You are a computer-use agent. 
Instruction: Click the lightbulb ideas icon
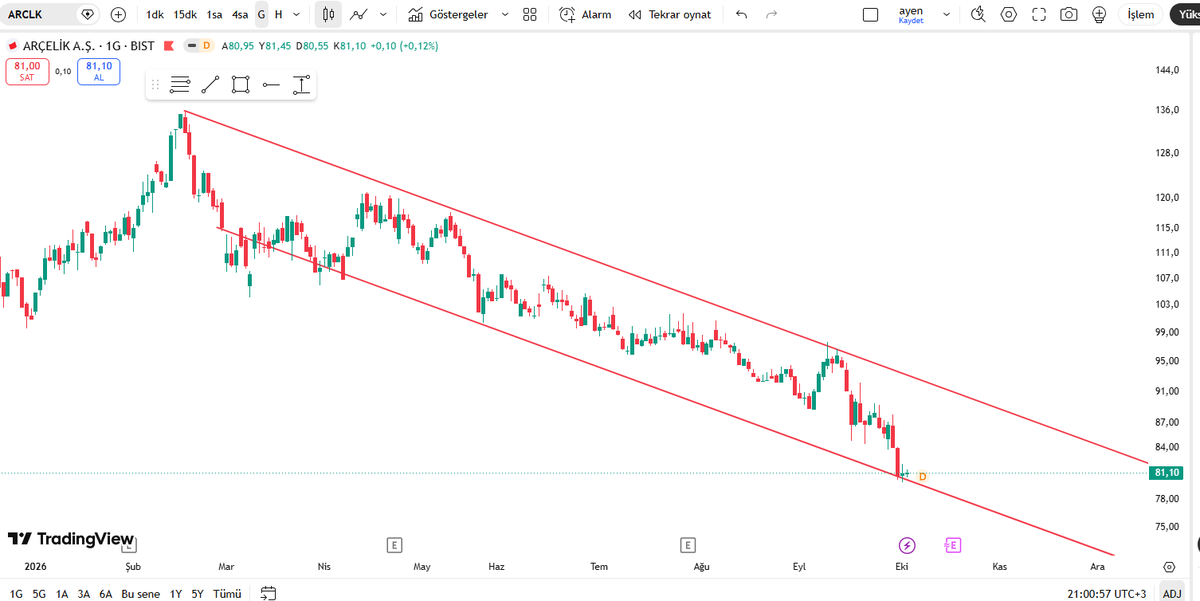[x=1099, y=15]
